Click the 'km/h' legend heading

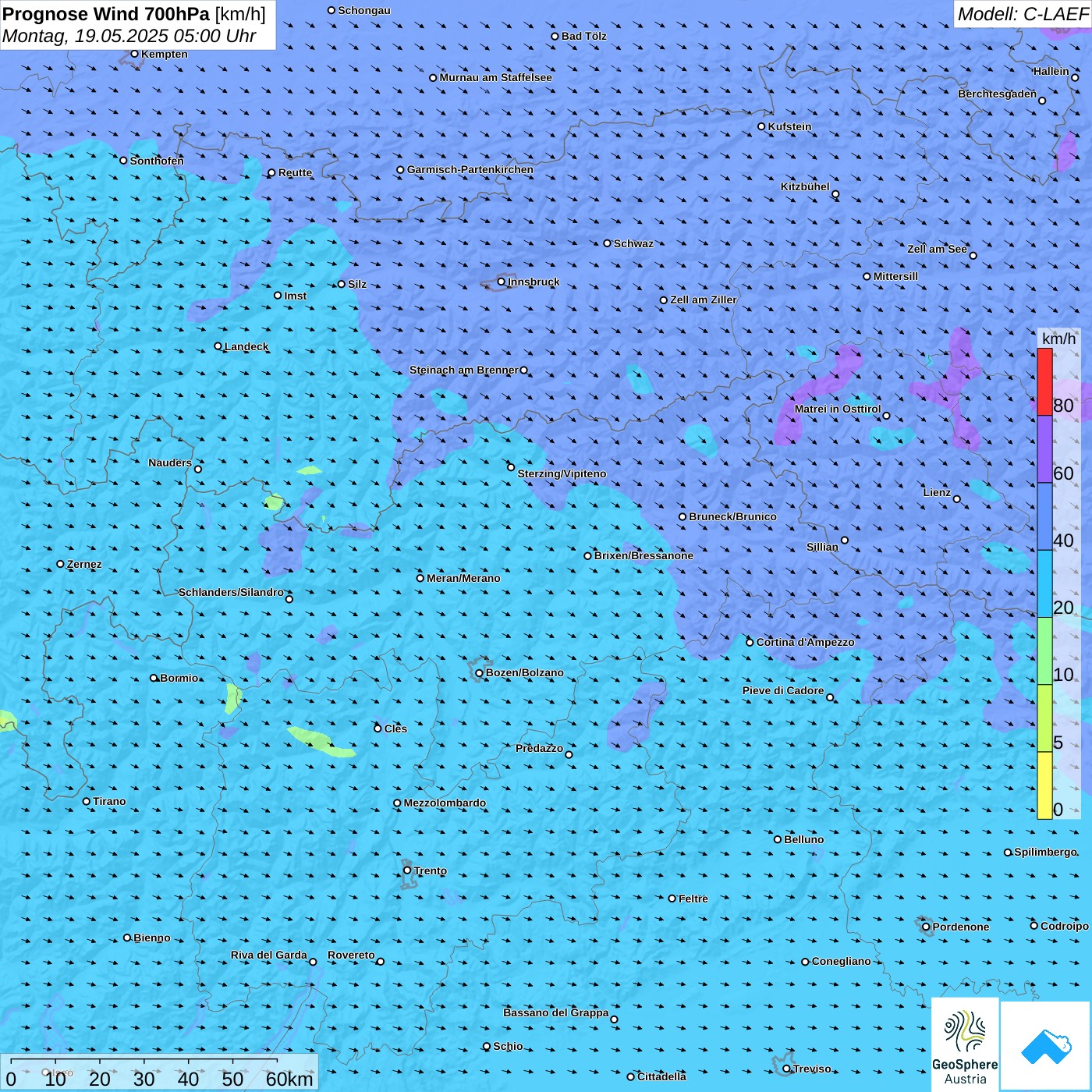1058,339
